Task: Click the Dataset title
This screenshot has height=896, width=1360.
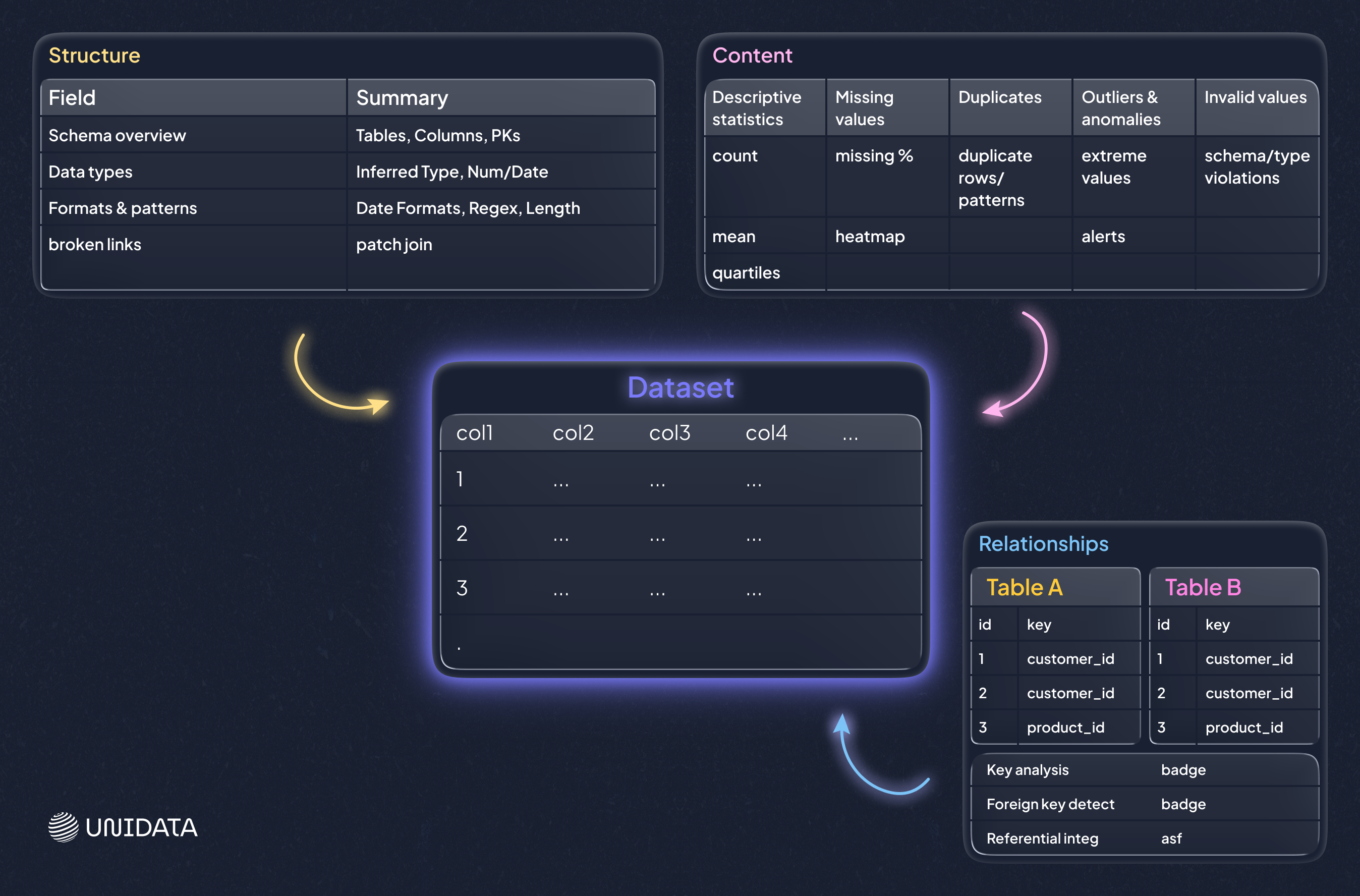Action: pos(680,387)
